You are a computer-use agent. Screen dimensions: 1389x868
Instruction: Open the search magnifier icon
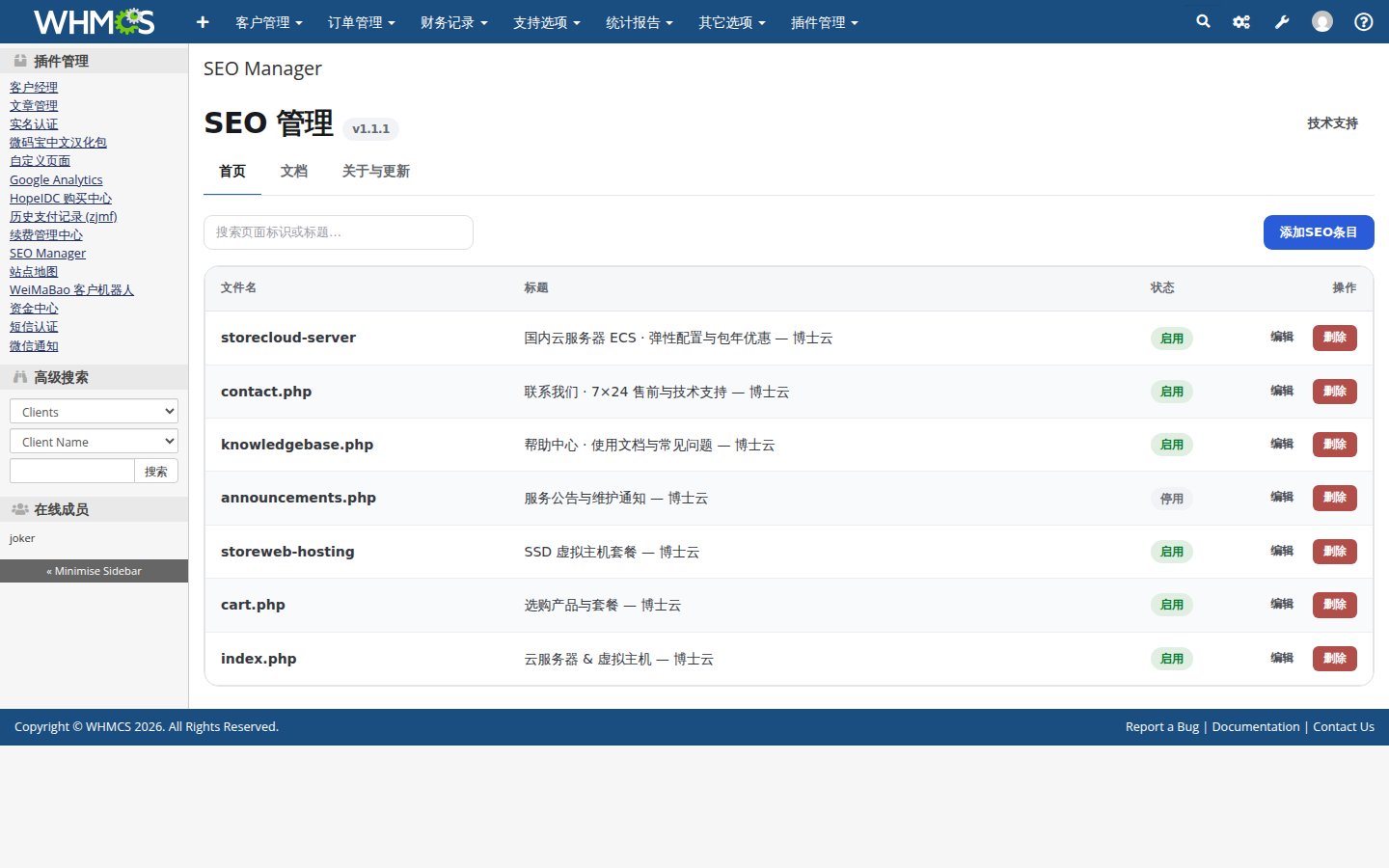click(1203, 21)
